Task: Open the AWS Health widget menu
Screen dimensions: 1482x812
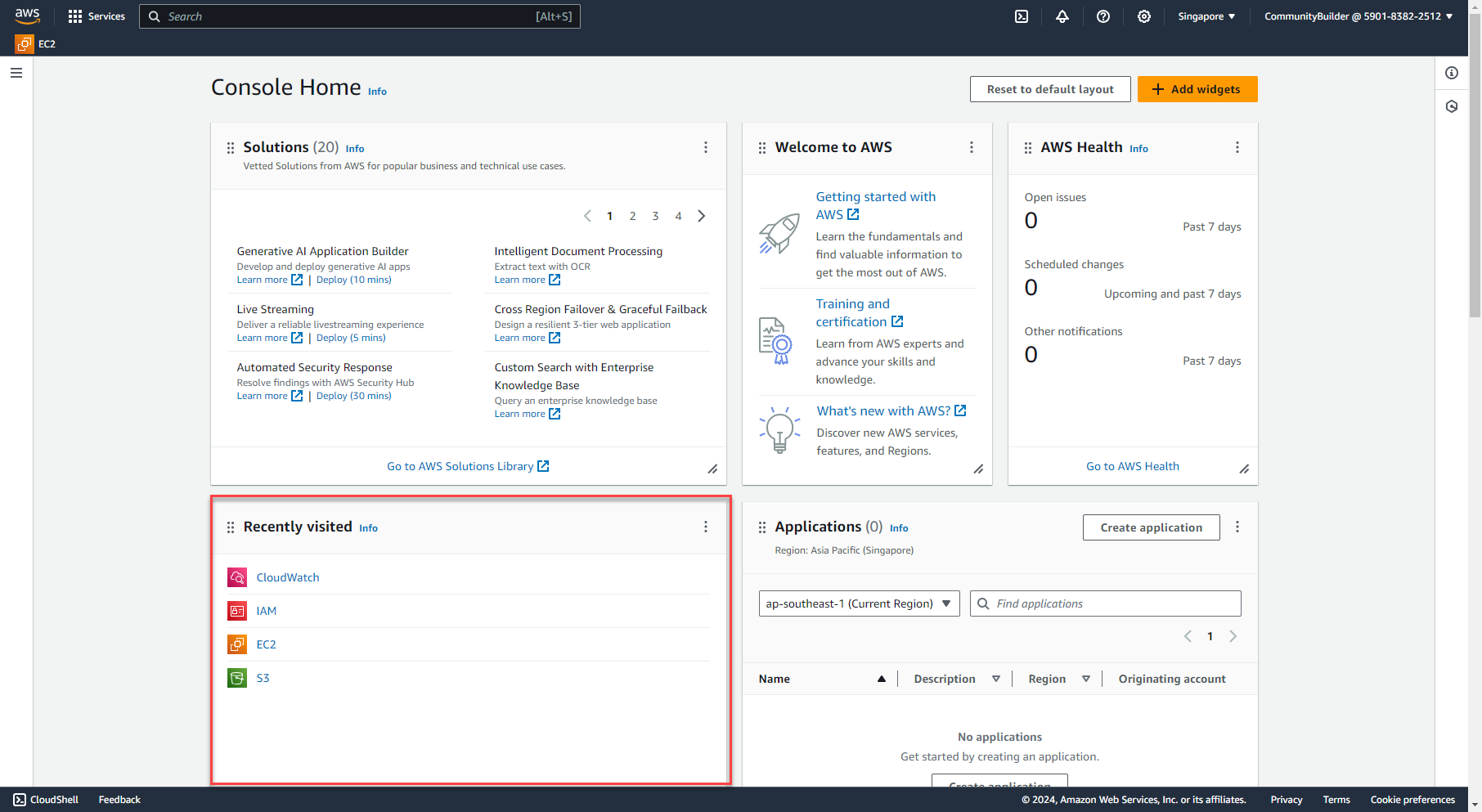Action: coord(1237,147)
